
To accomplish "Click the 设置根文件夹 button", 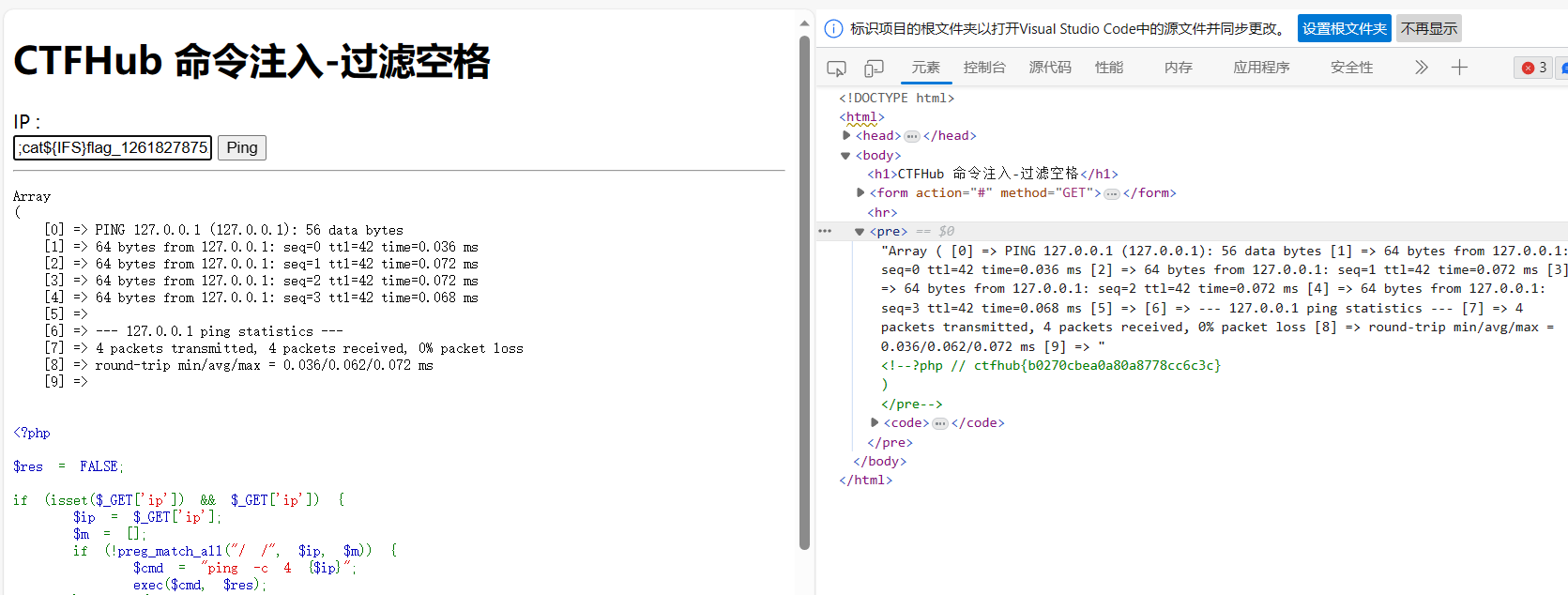I will pos(1345,28).
